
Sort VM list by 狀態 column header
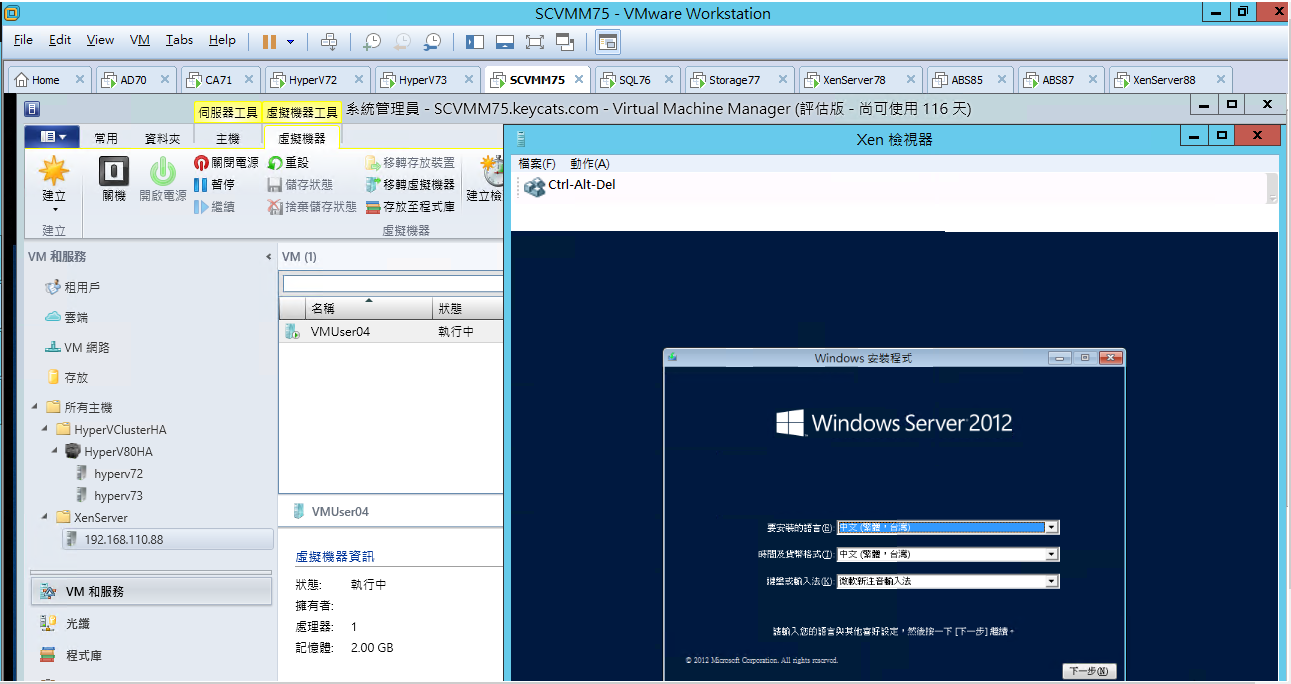(468, 308)
